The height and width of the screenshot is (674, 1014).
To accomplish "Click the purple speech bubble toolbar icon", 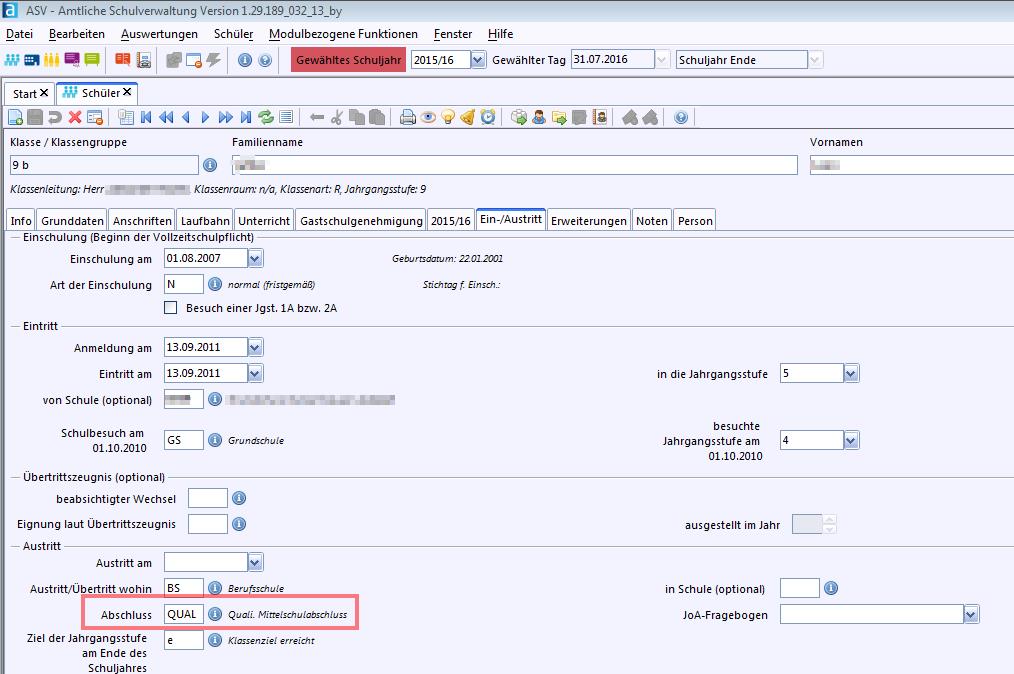I will 72,60.
